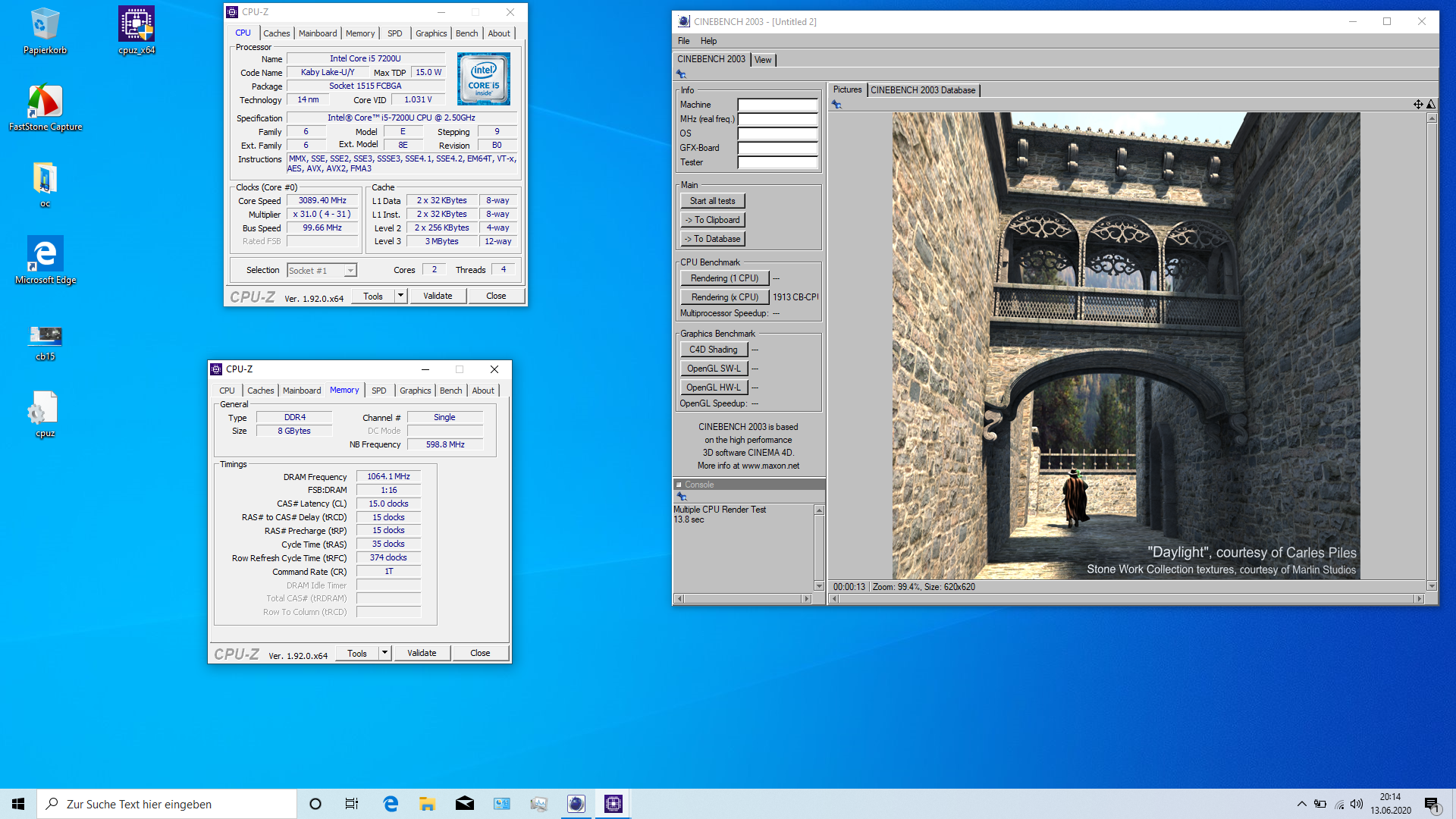The width and height of the screenshot is (1456, 819).
Task: Open the network Wi-Fi tray icon
Action: coord(1339,804)
